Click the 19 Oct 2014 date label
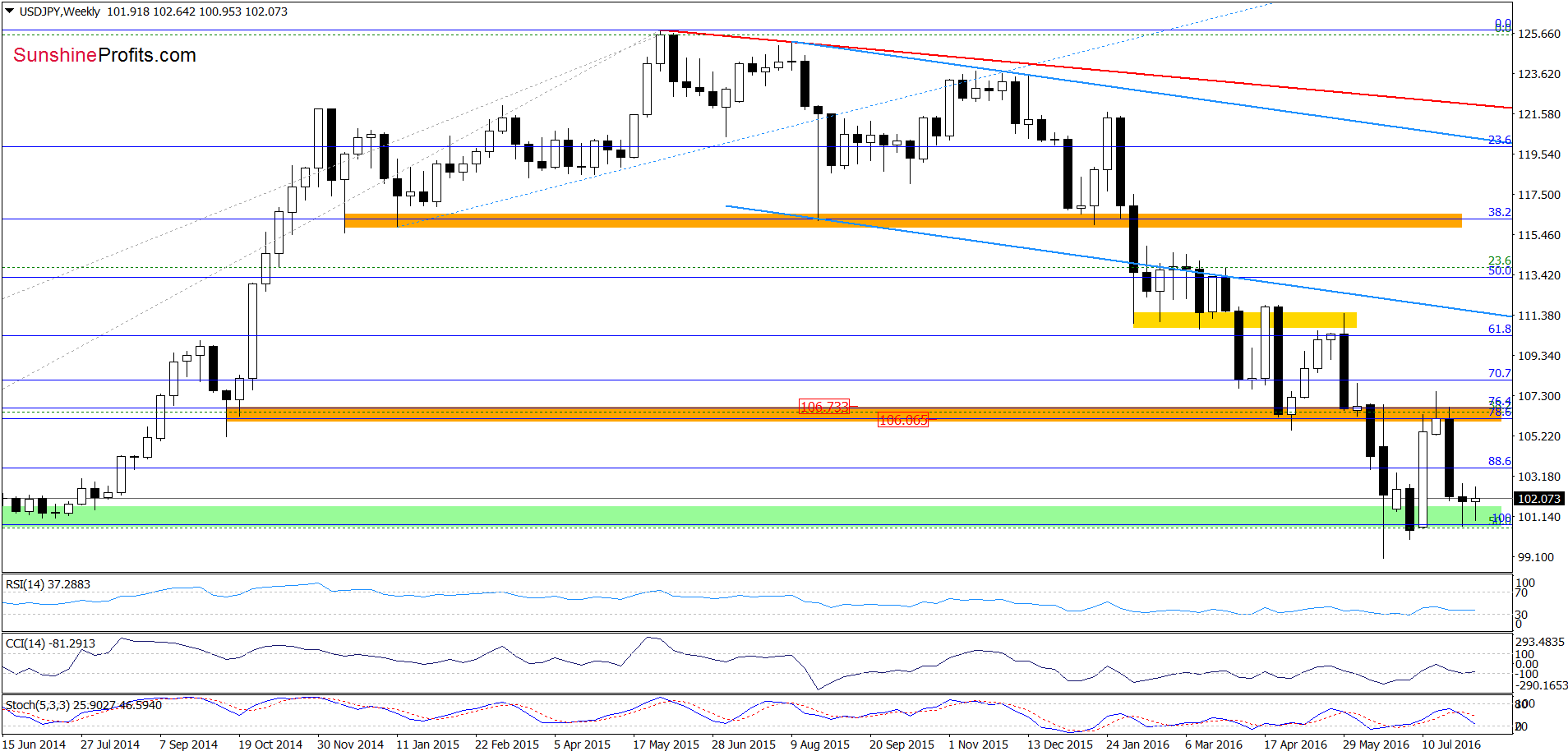 point(270,744)
